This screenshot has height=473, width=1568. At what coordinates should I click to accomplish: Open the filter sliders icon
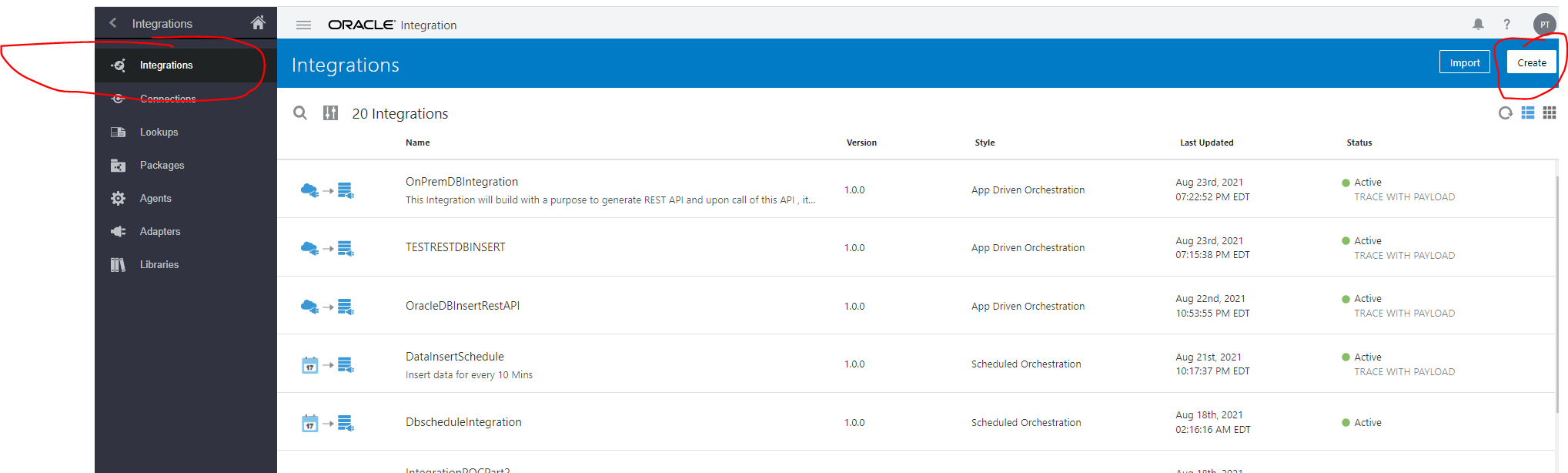pyautogui.click(x=330, y=113)
